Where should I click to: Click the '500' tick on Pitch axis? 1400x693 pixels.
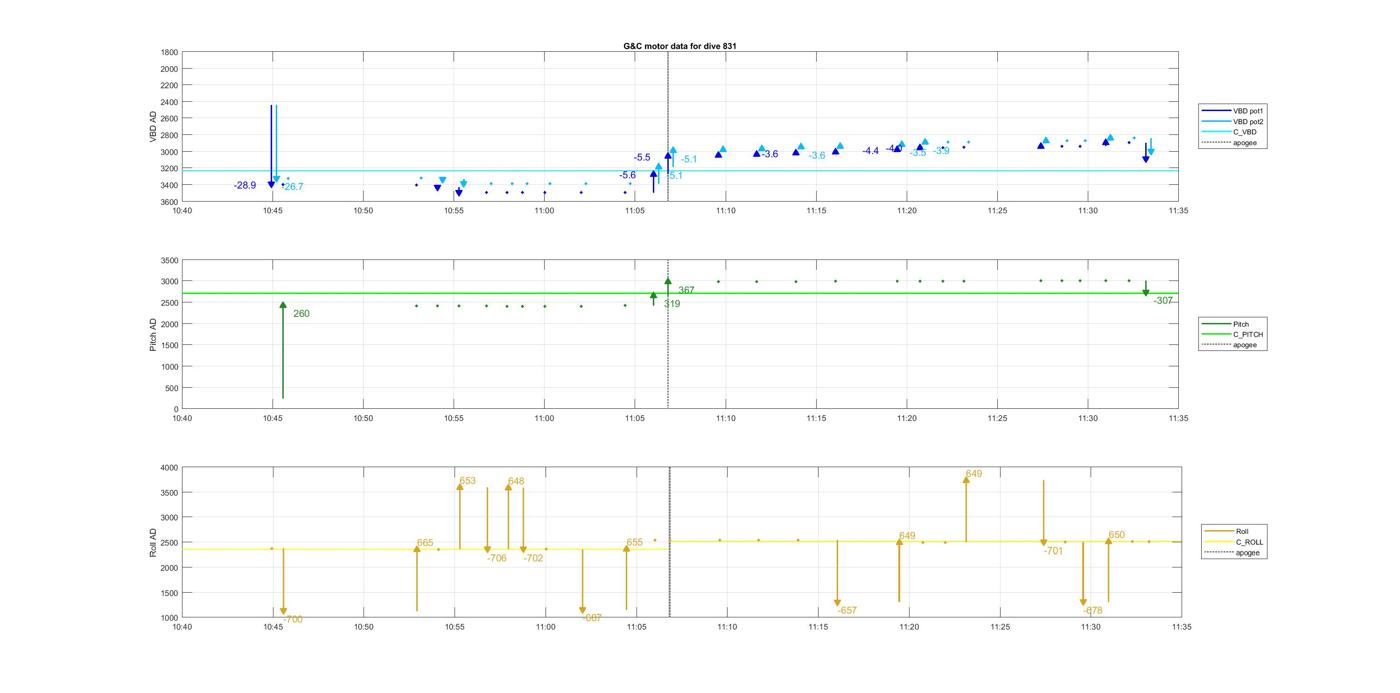click(x=172, y=388)
